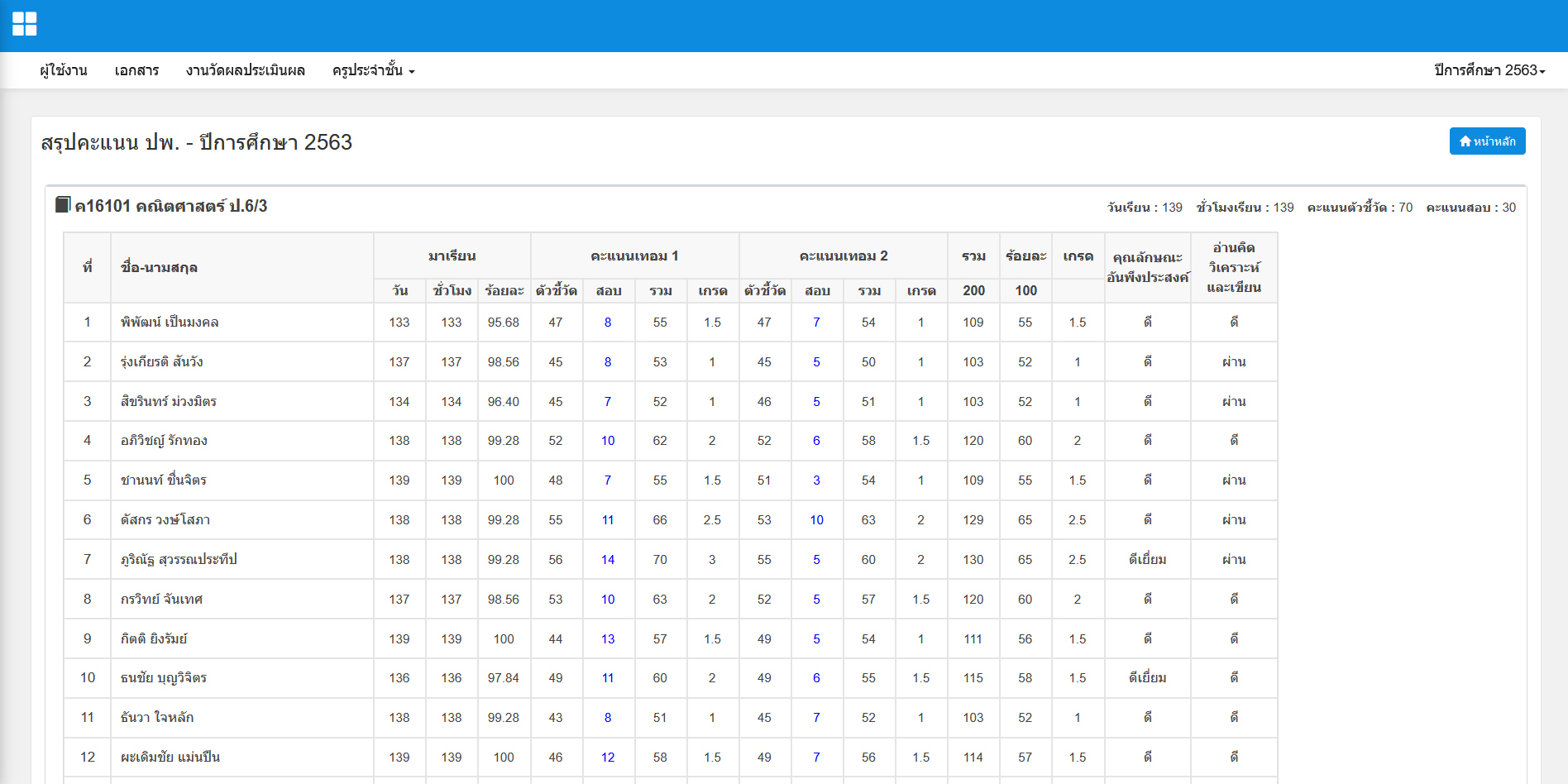Viewport: 1568px width, 784px height.
Task: Click the student name กิตติ ยิงรัมย์
Action: tap(154, 639)
